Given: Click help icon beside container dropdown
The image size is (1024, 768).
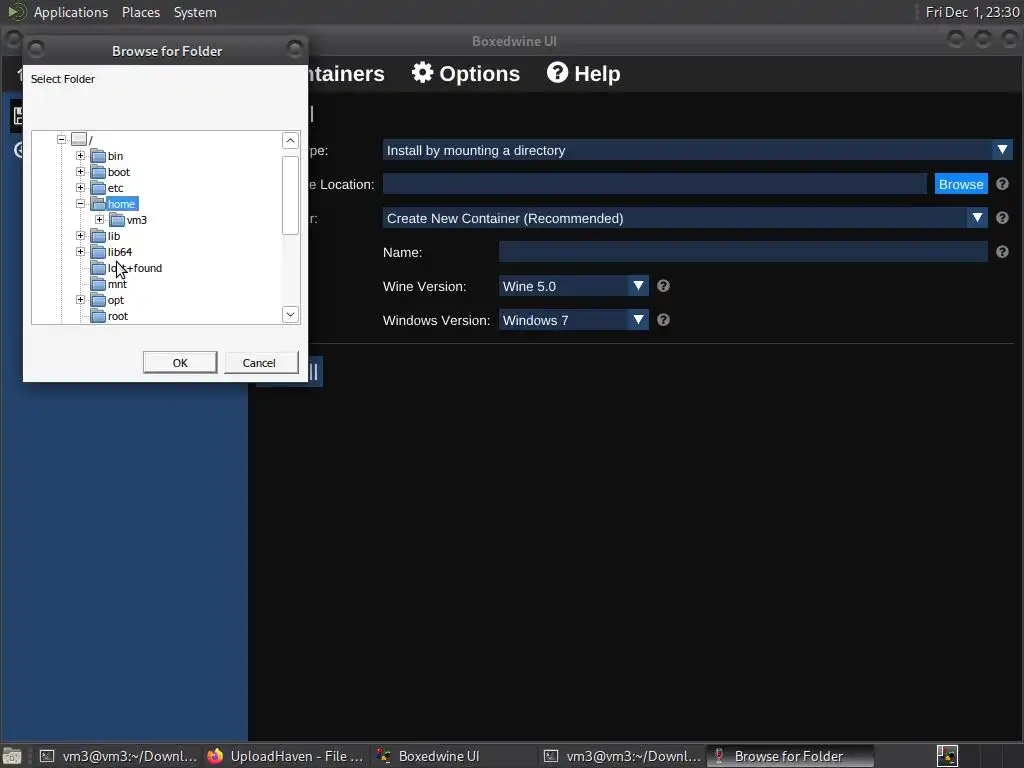Looking at the screenshot, I should tap(1002, 218).
